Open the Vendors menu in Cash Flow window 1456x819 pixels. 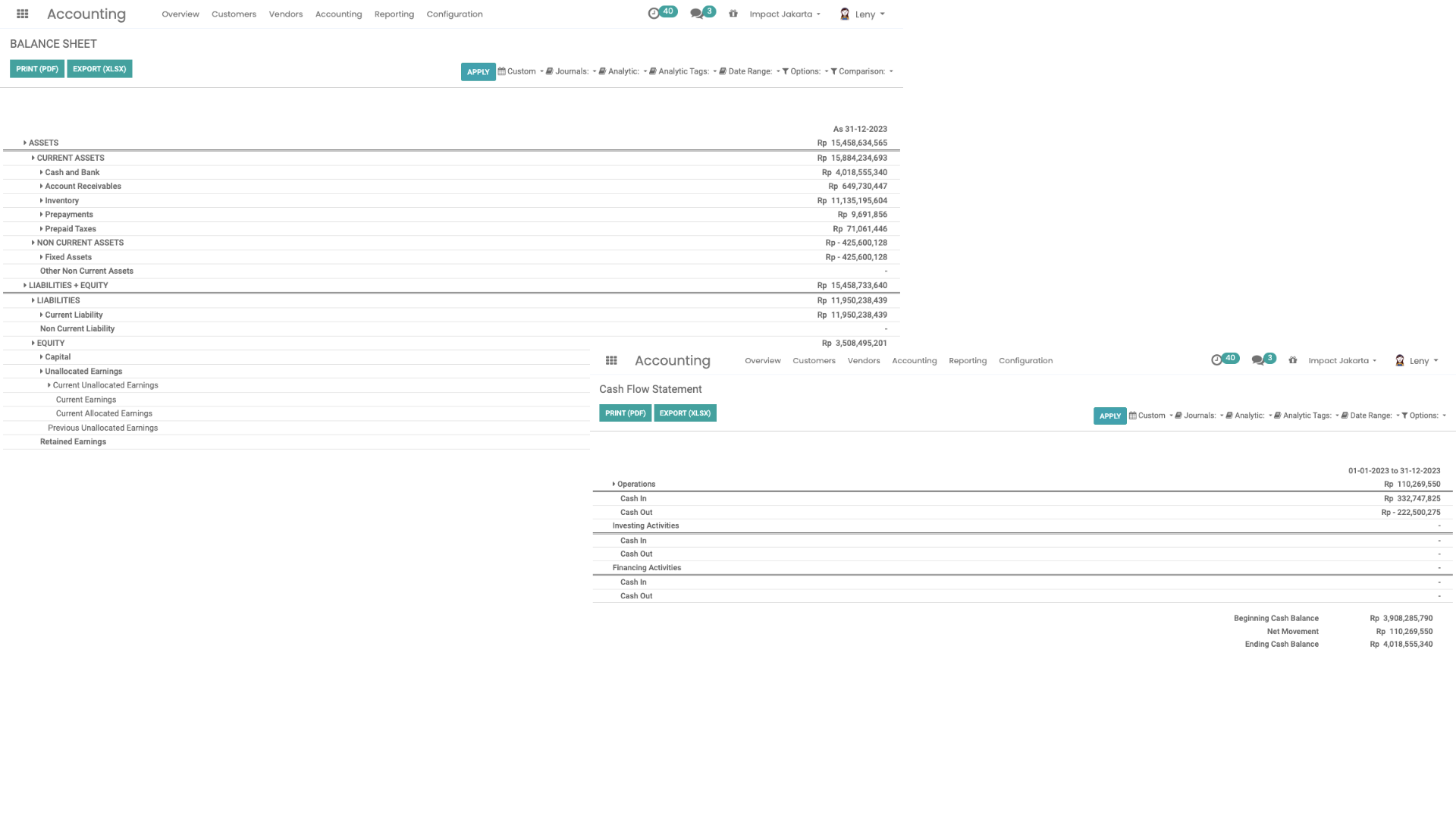click(x=864, y=361)
